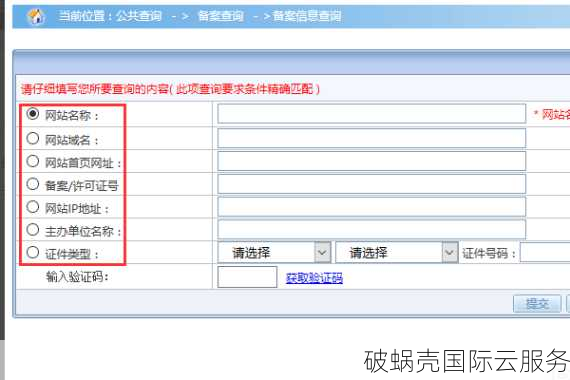Select the 证件类型 radio button
The width and height of the screenshot is (570, 380).
coord(33,252)
